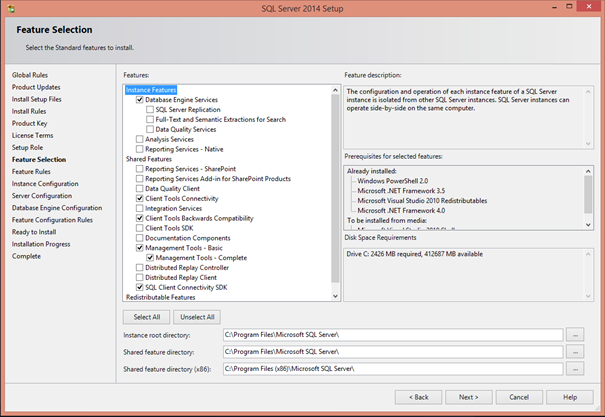Screen dimensions: 605x417
Task: Click the Unselect All button
Action: [197, 317]
